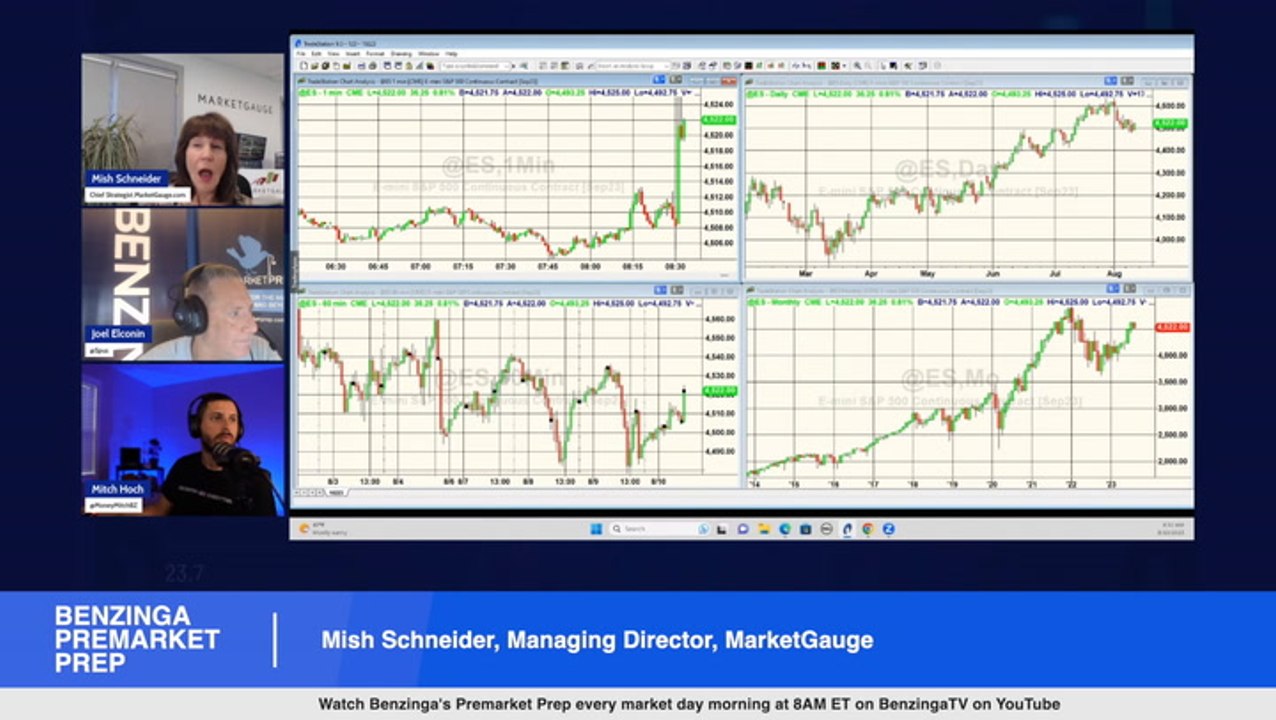Open the Format menu

pos(375,53)
